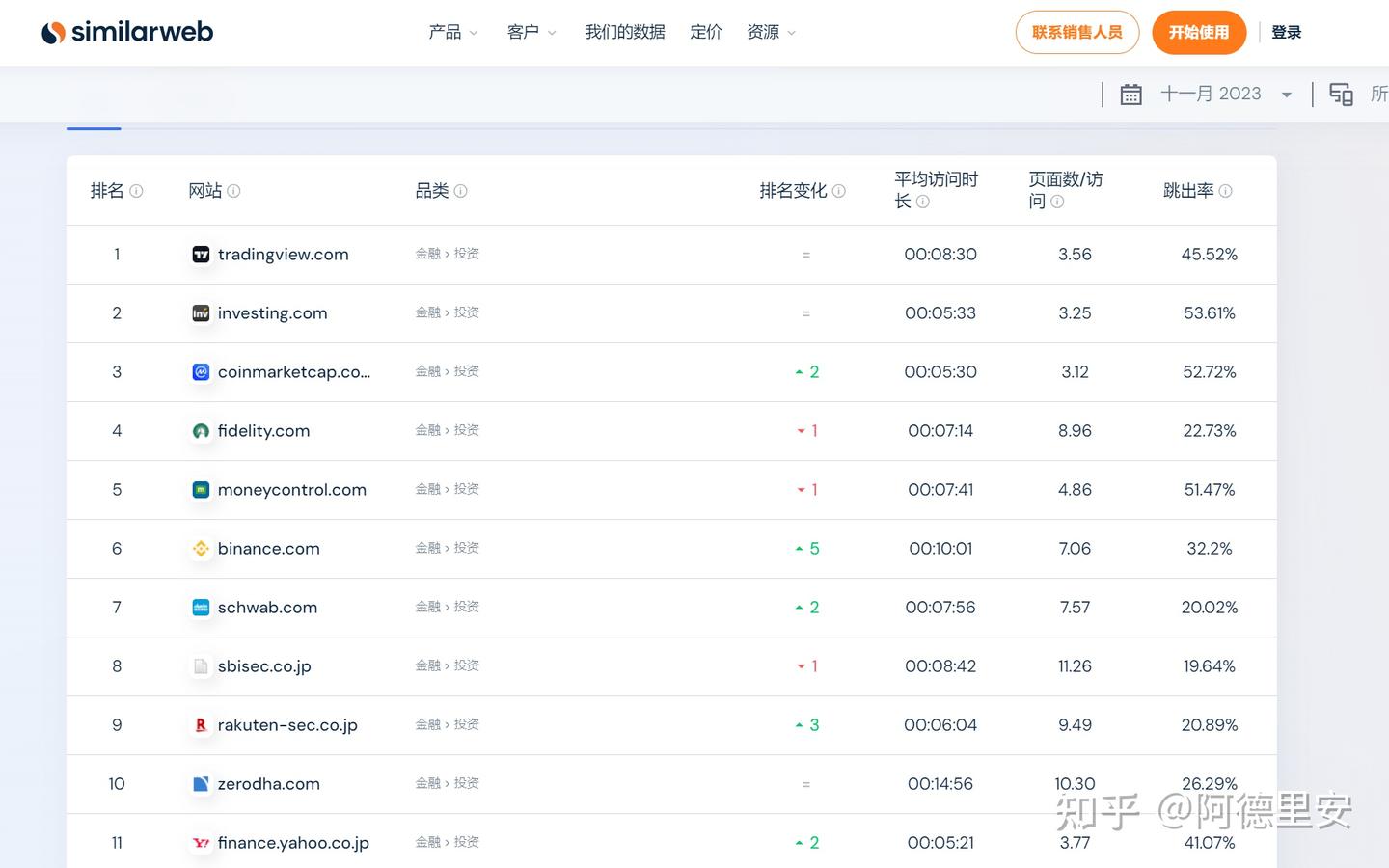Image resolution: width=1389 pixels, height=868 pixels.
Task: Click the info icon beside 排名 column header
Action: (135, 191)
